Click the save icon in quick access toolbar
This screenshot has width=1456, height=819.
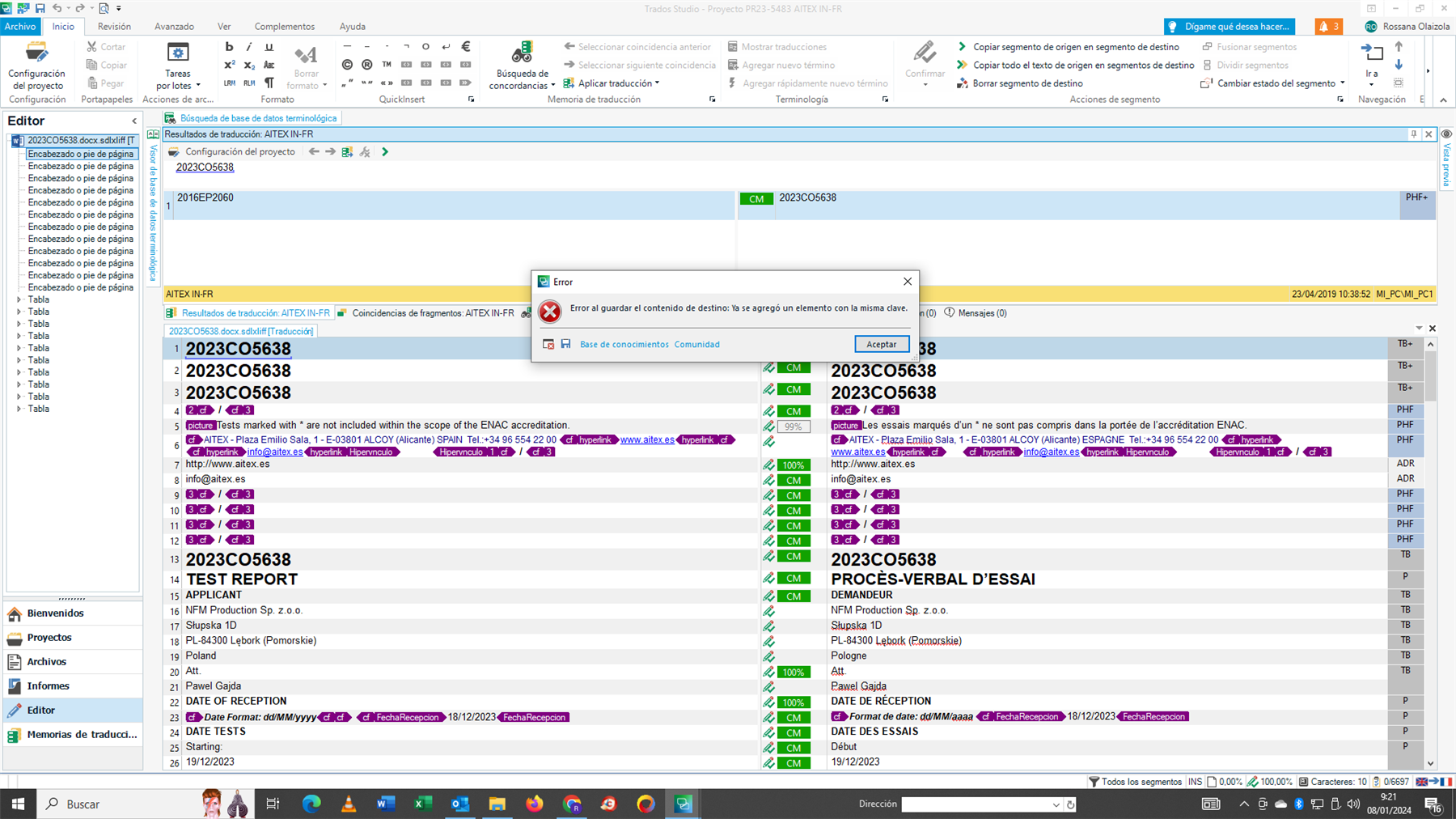pyautogui.click(x=40, y=8)
